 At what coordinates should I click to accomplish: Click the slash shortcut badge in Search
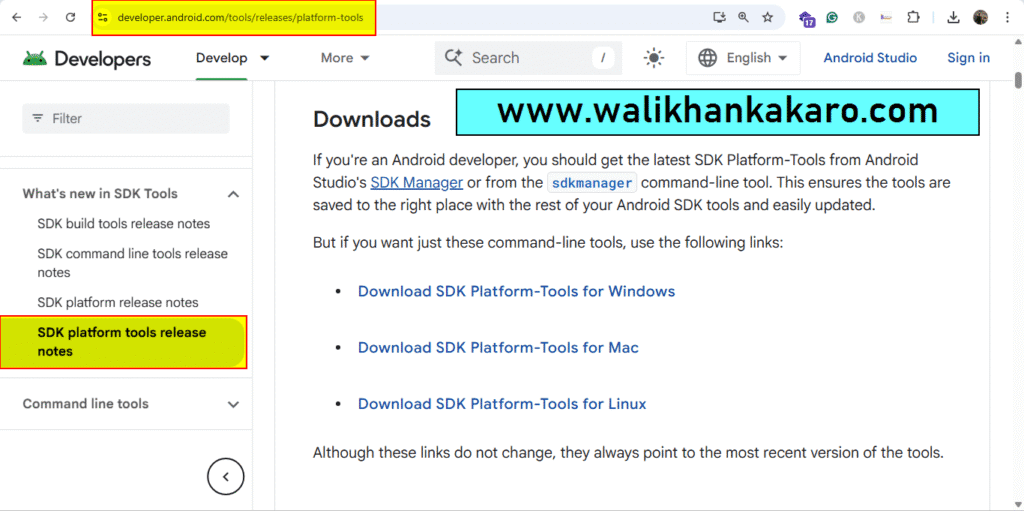(x=603, y=58)
